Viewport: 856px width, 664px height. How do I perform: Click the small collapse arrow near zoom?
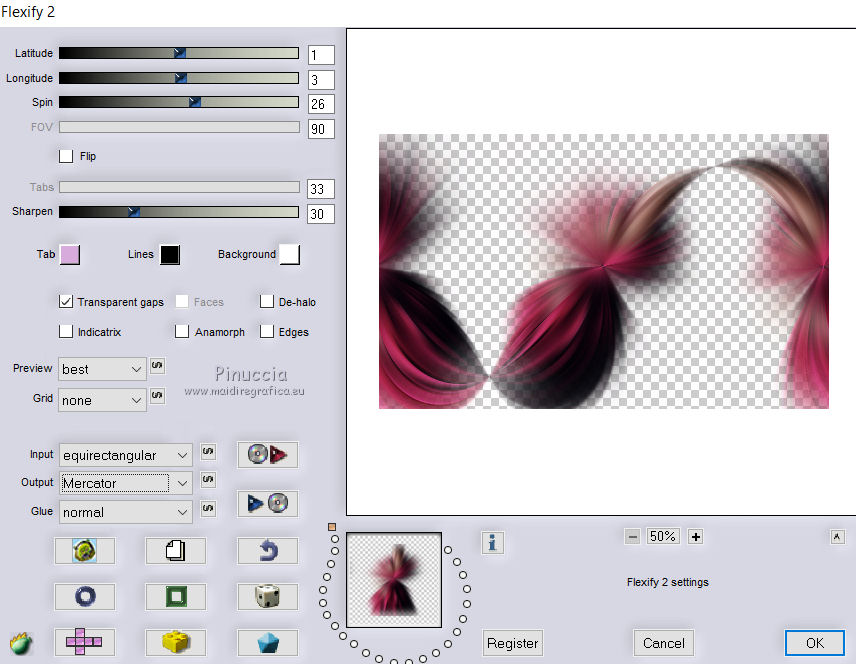tap(837, 537)
